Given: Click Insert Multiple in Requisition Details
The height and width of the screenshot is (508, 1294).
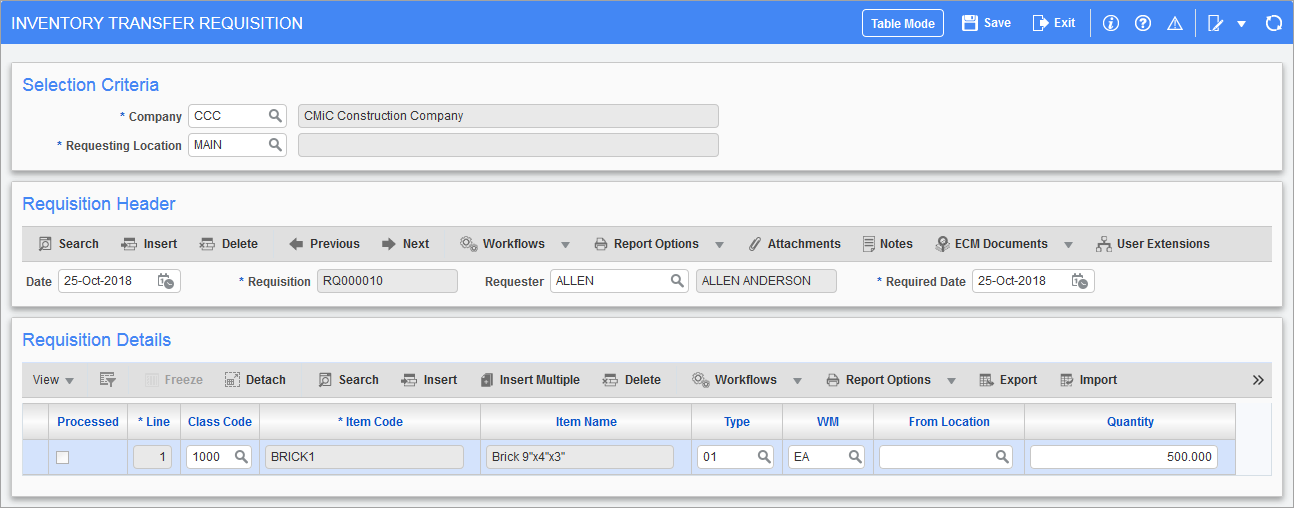Looking at the screenshot, I should tap(530, 380).
